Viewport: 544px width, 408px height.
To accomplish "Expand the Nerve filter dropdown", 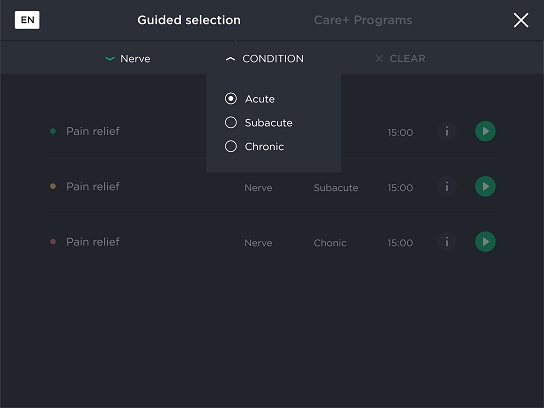I will click(128, 59).
